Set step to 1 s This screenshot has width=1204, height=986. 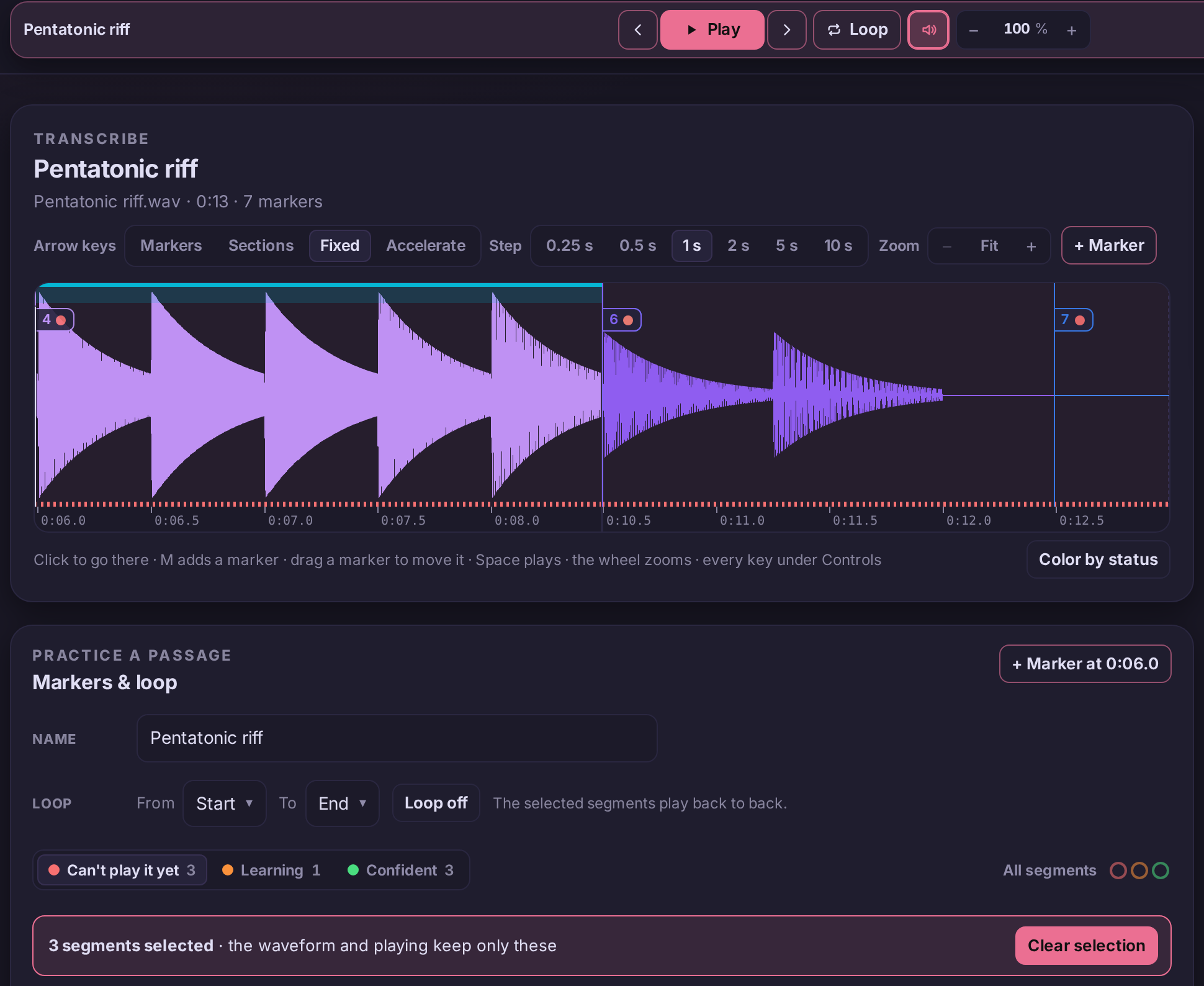(691, 246)
